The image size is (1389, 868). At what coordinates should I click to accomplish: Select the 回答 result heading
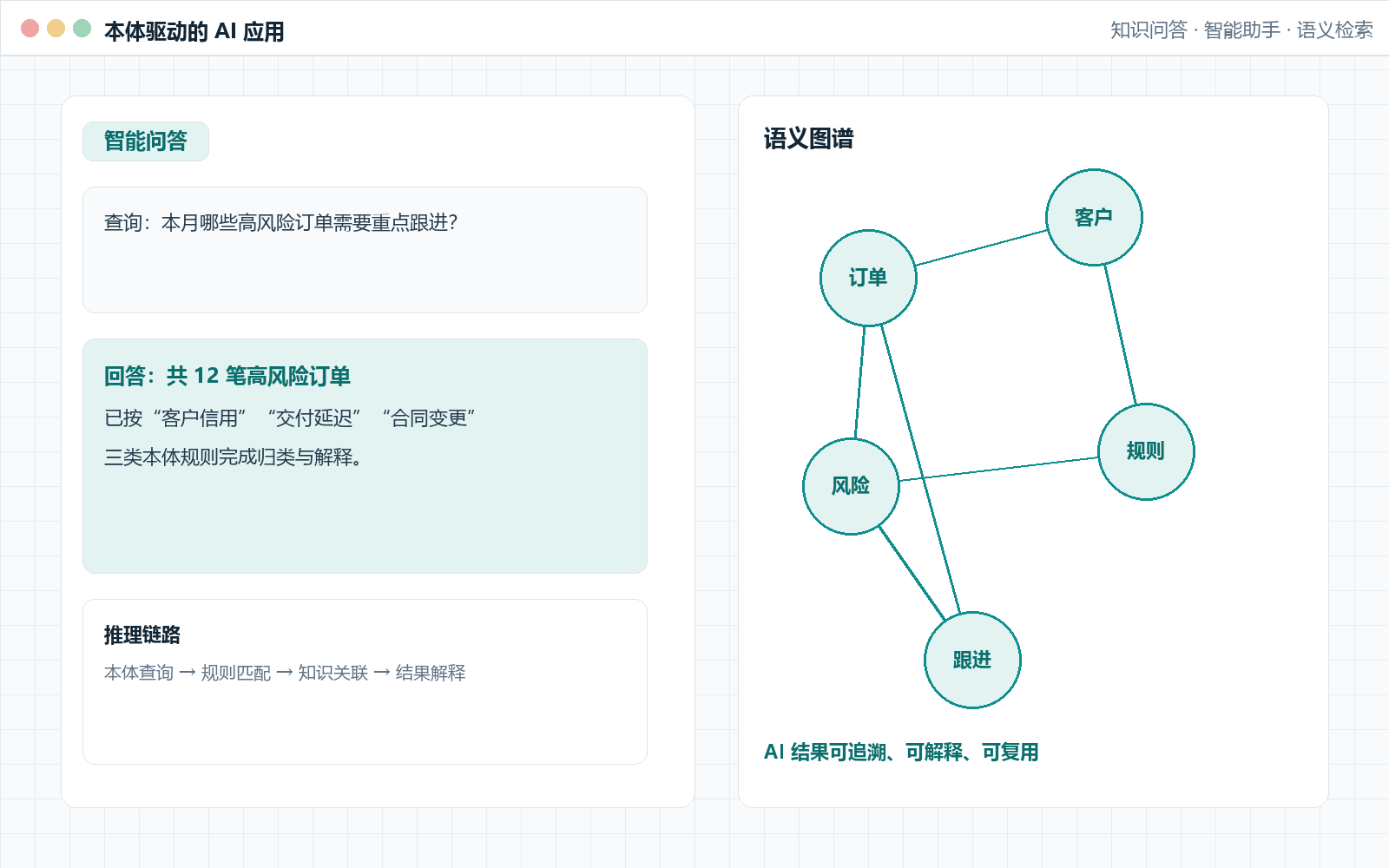point(227,376)
